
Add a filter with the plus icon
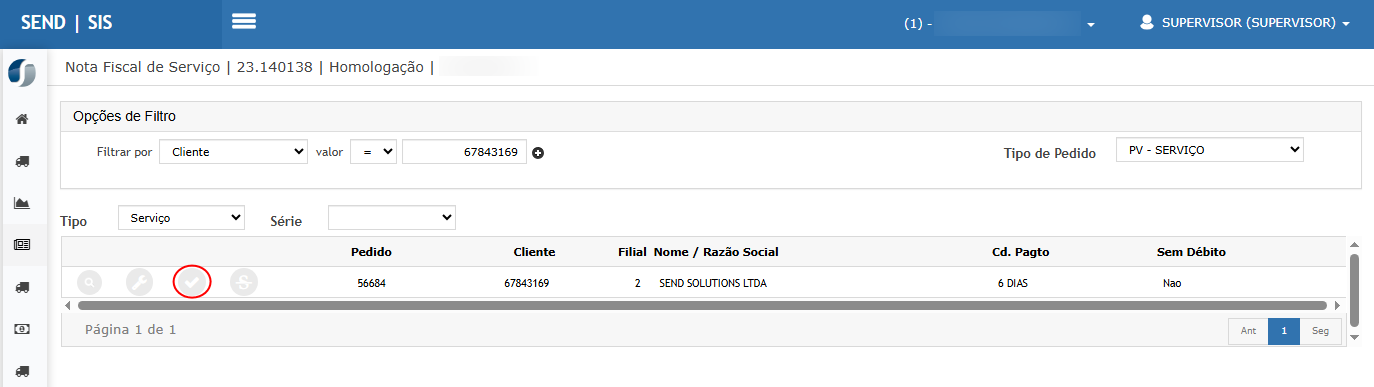(x=538, y=153)
